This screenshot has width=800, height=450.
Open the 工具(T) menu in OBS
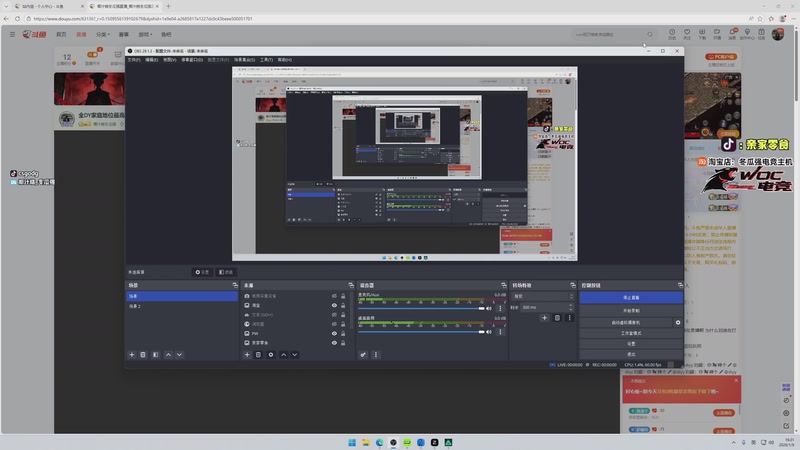[x=266, y=60]
